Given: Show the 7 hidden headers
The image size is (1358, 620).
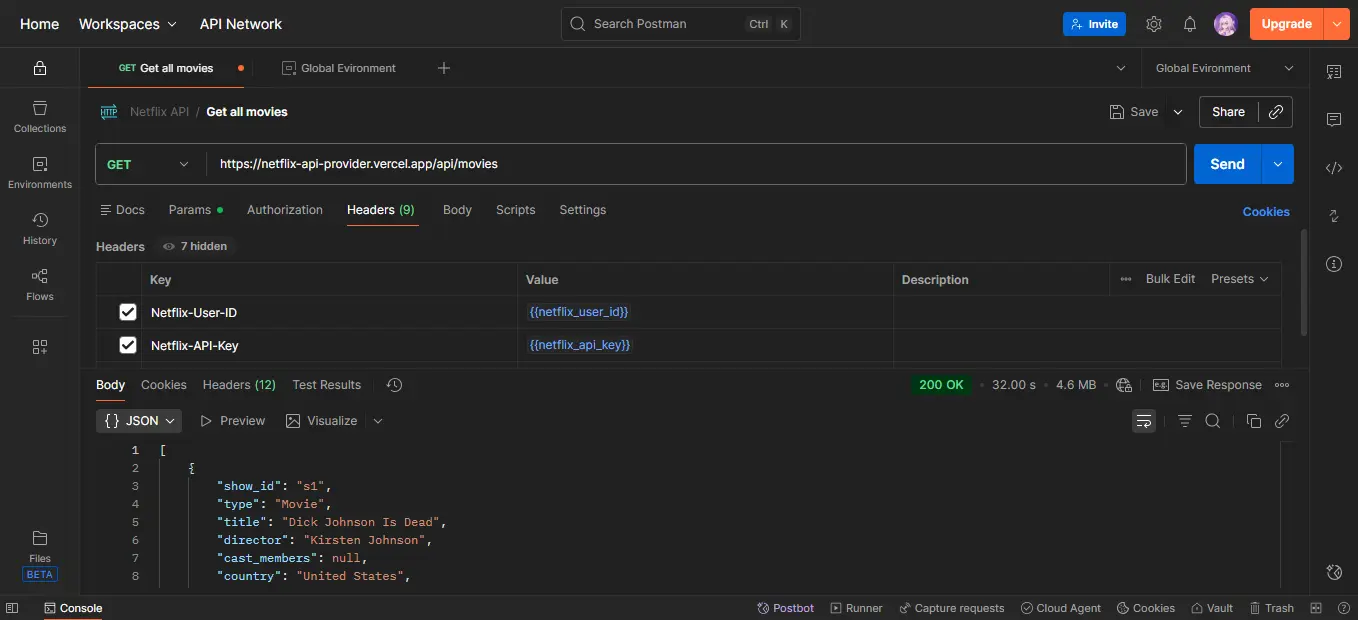Looking at the screenshot, I should [194, 246].
